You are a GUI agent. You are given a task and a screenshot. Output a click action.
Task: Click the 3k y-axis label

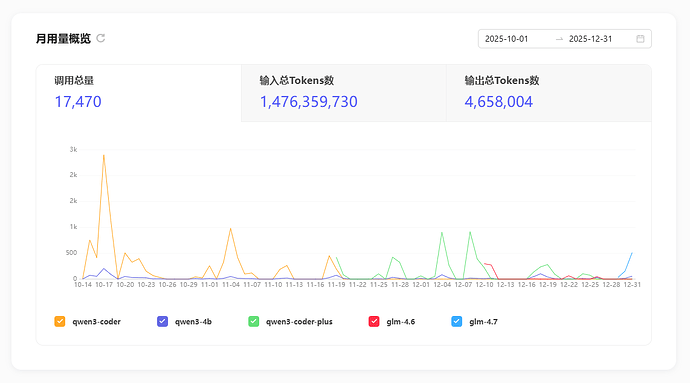click(x=73, y=150)
